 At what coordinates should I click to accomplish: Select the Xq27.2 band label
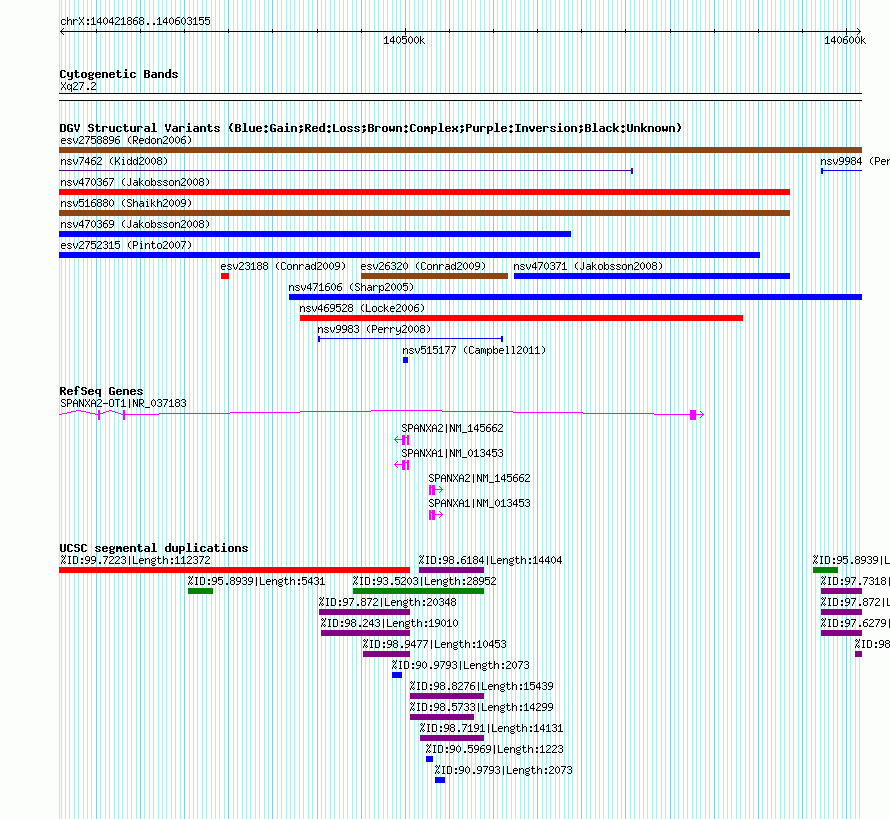tap(78, 86)
